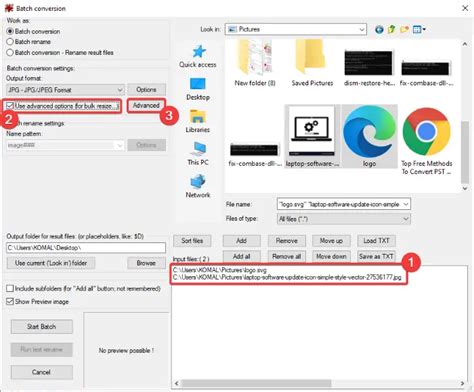Open the Files of type dropdown
474x392 pixels.
(344, 219)
